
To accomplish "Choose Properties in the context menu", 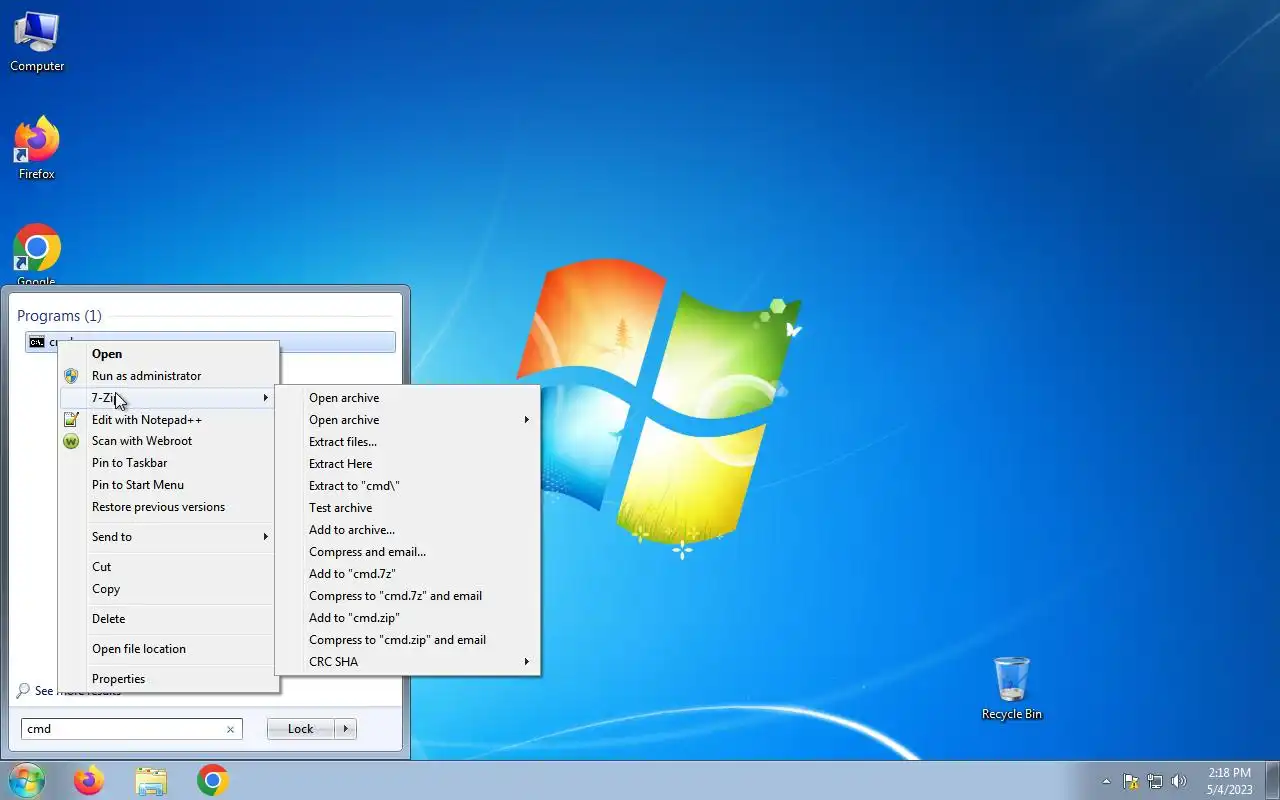I will point(168,679).
